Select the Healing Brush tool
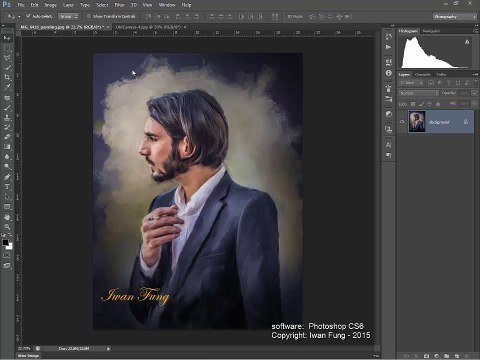 [x=7, y=98]
